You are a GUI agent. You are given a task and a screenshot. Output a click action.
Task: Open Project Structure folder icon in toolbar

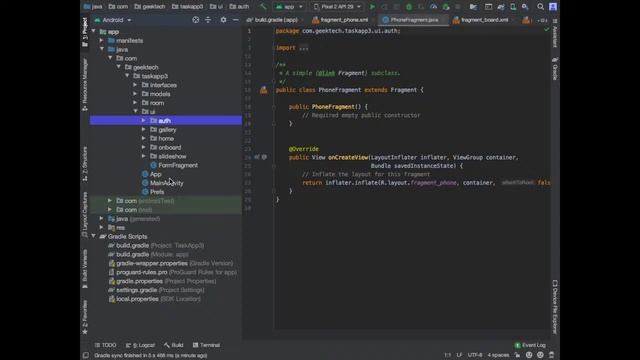click(473, 7)
